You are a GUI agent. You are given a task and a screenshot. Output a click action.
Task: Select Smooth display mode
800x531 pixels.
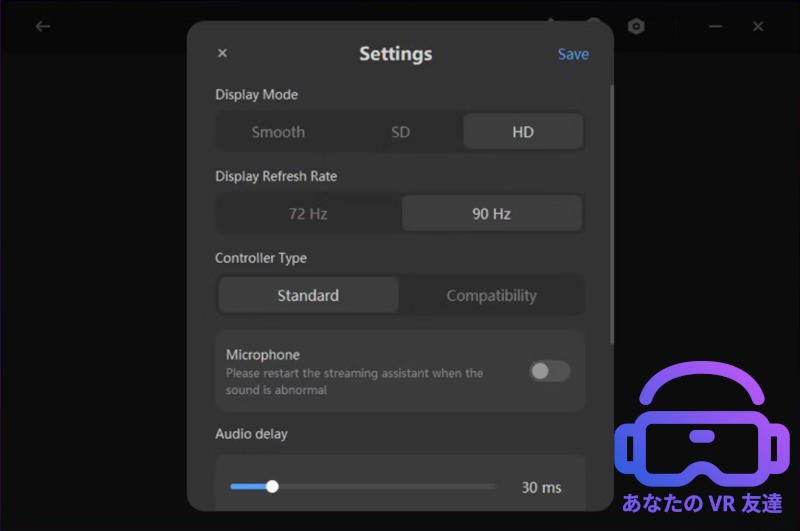coord(278,132)
